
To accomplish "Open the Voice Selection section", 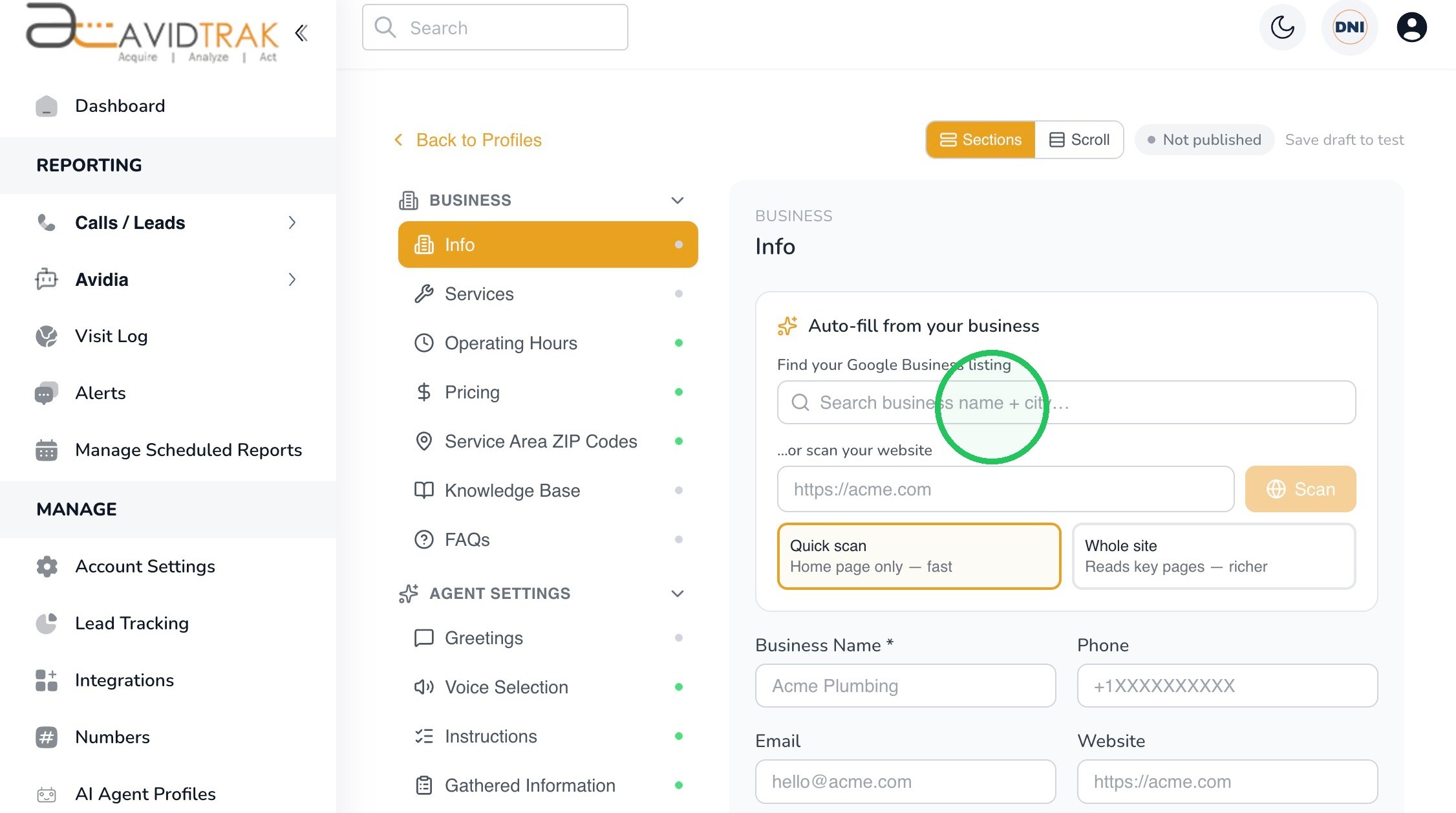I will tap(548, 687).
